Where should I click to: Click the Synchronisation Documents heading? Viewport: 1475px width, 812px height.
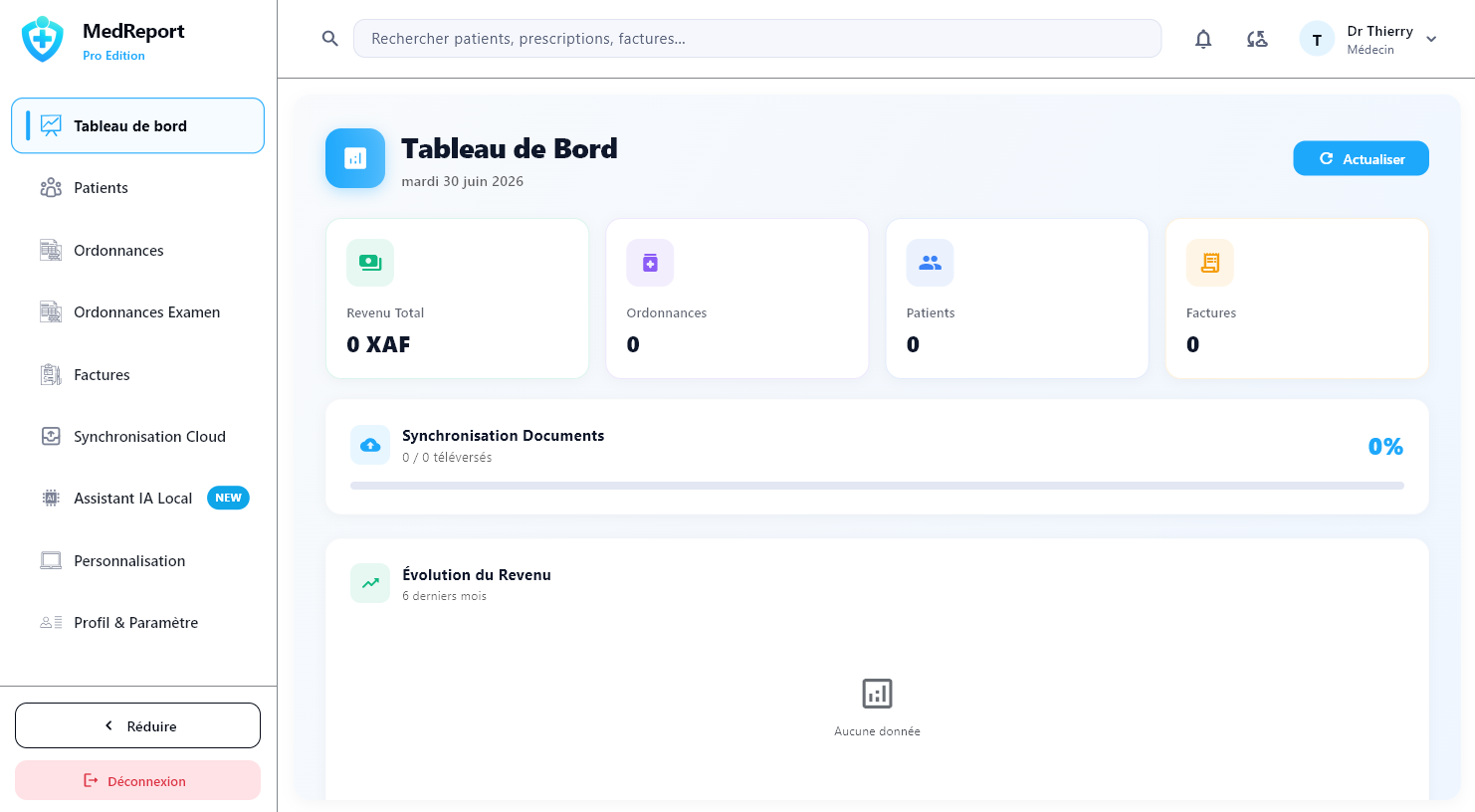(x=503, y=436)
